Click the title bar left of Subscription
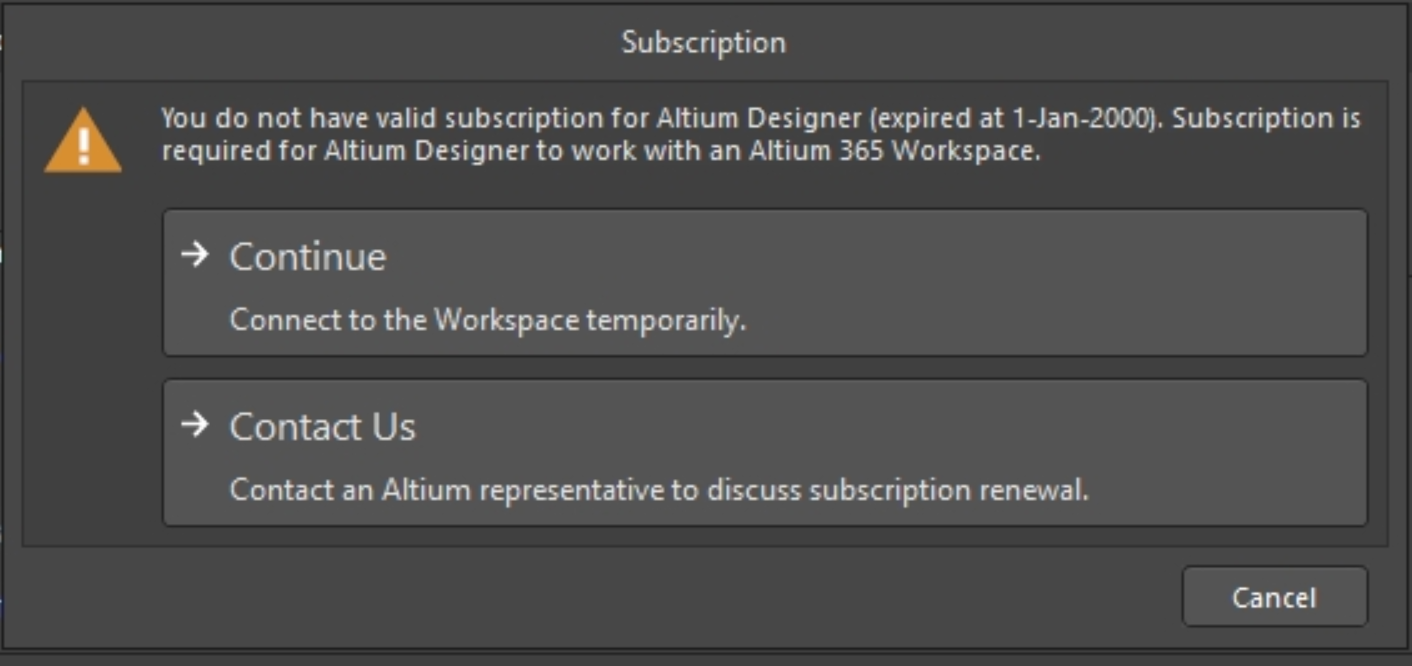 pos(300,43)
